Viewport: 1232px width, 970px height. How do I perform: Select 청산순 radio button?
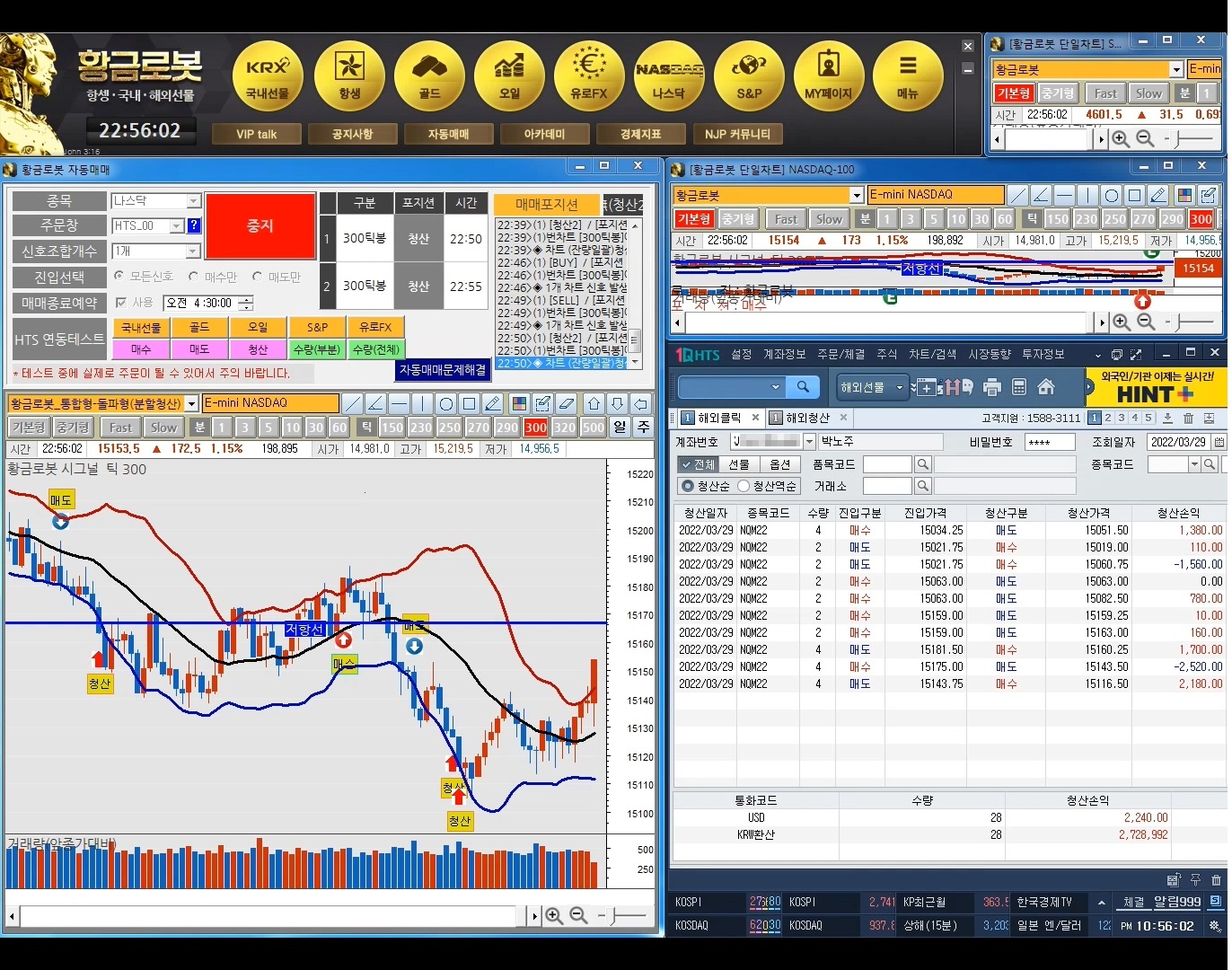(x=688, y=486)
